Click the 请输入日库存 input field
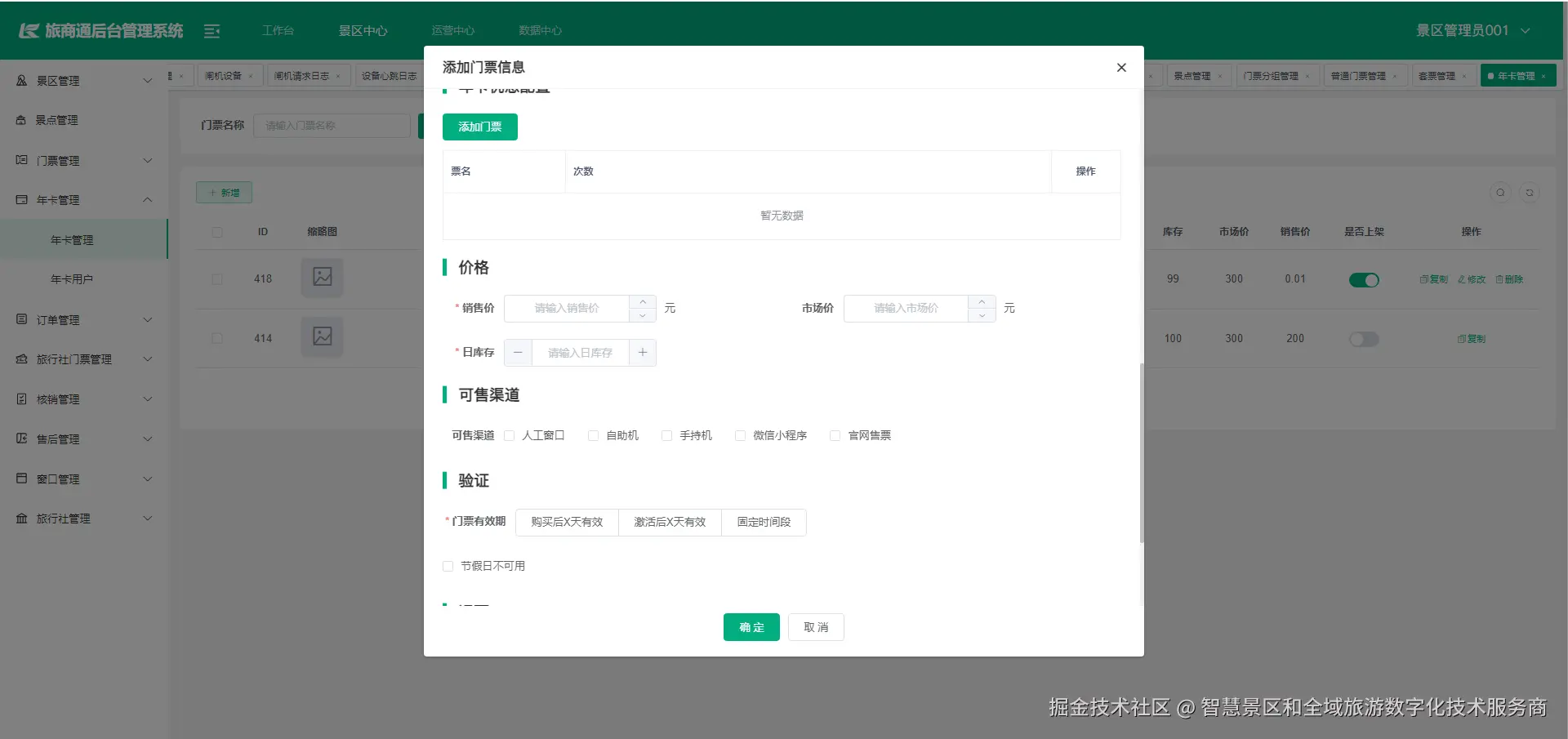 580,352
